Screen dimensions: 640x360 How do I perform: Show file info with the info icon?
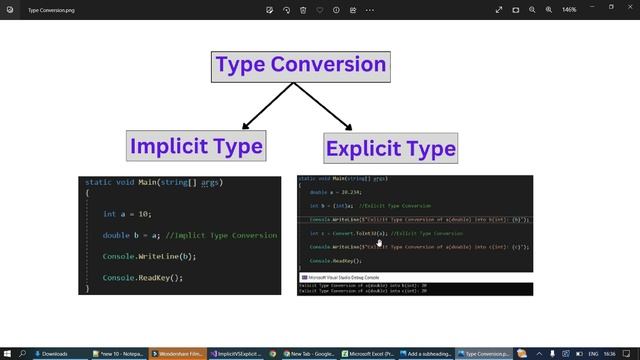coord(336,10)
